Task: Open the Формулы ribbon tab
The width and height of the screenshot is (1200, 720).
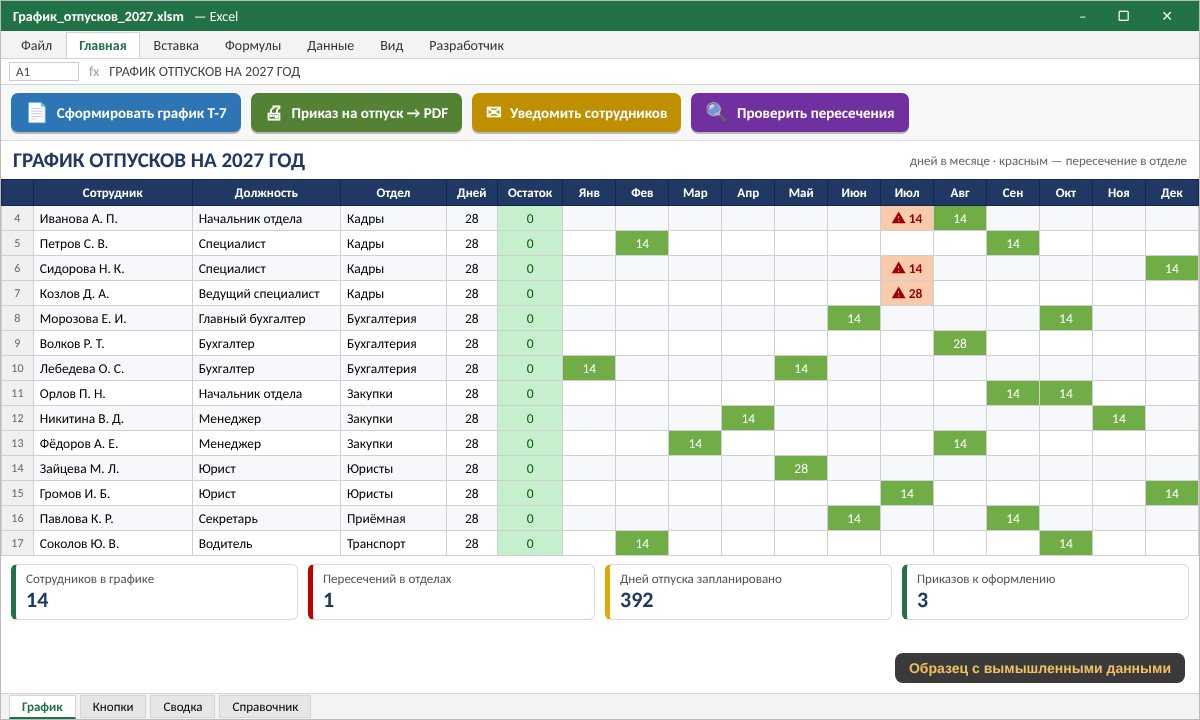Action: (253, 46)
